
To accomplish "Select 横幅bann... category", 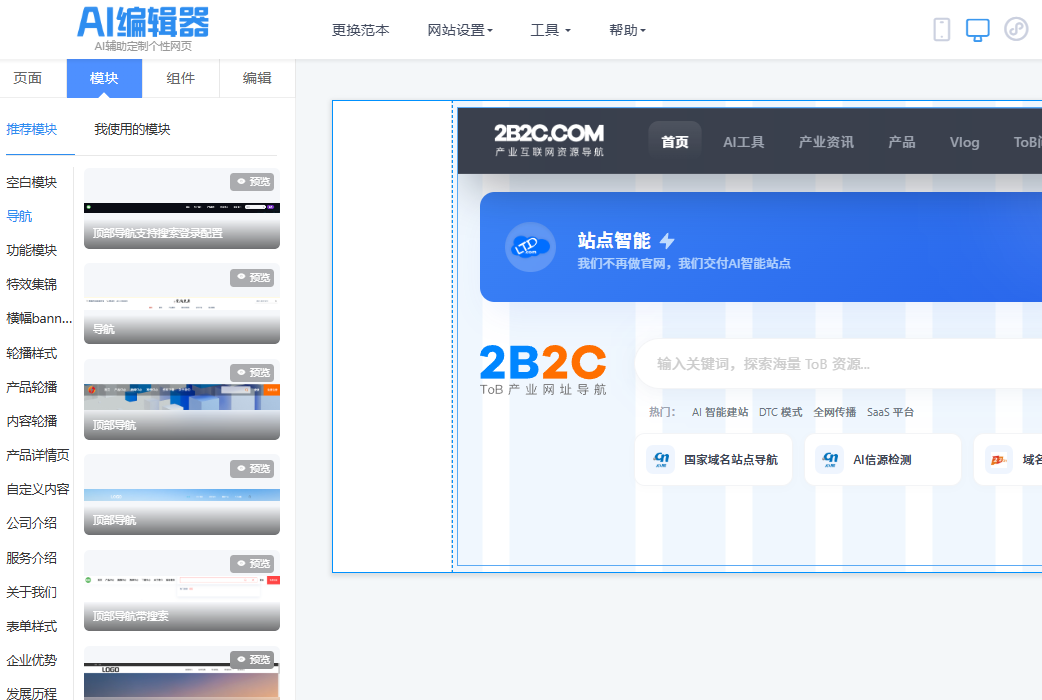I will pos(39,318).
